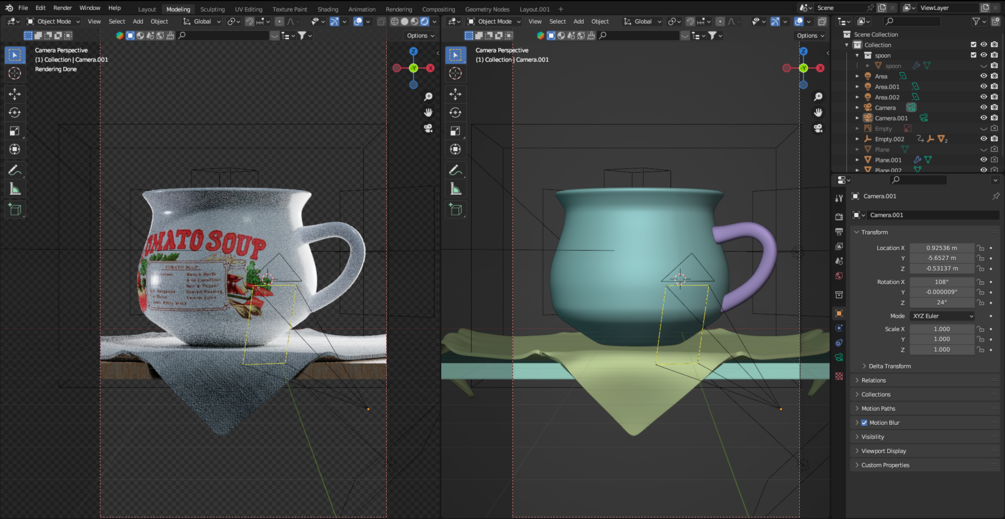Pin the Camera.001 properties panel
The image size is (1005, 519).
coord(995,196)
